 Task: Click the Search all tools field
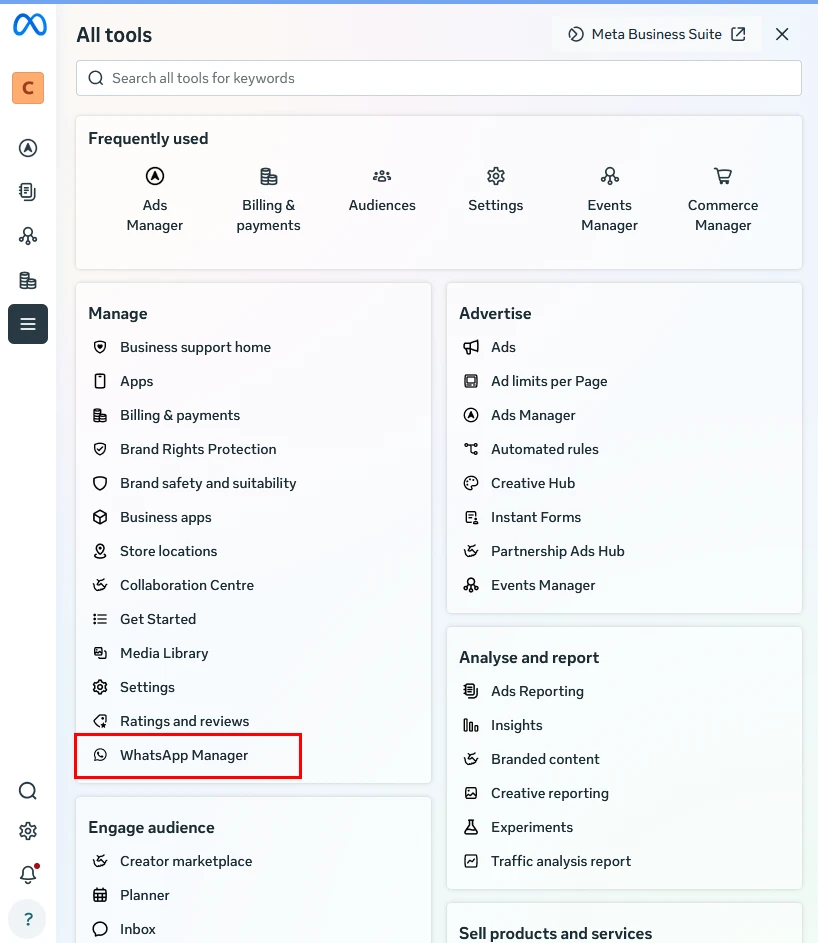pos(439,78)
